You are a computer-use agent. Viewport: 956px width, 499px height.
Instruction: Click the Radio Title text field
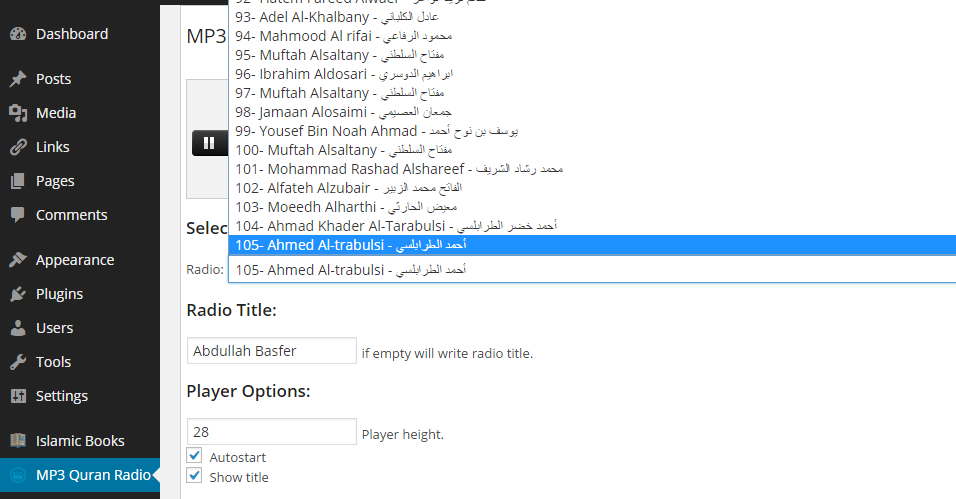tap(271, 351)
